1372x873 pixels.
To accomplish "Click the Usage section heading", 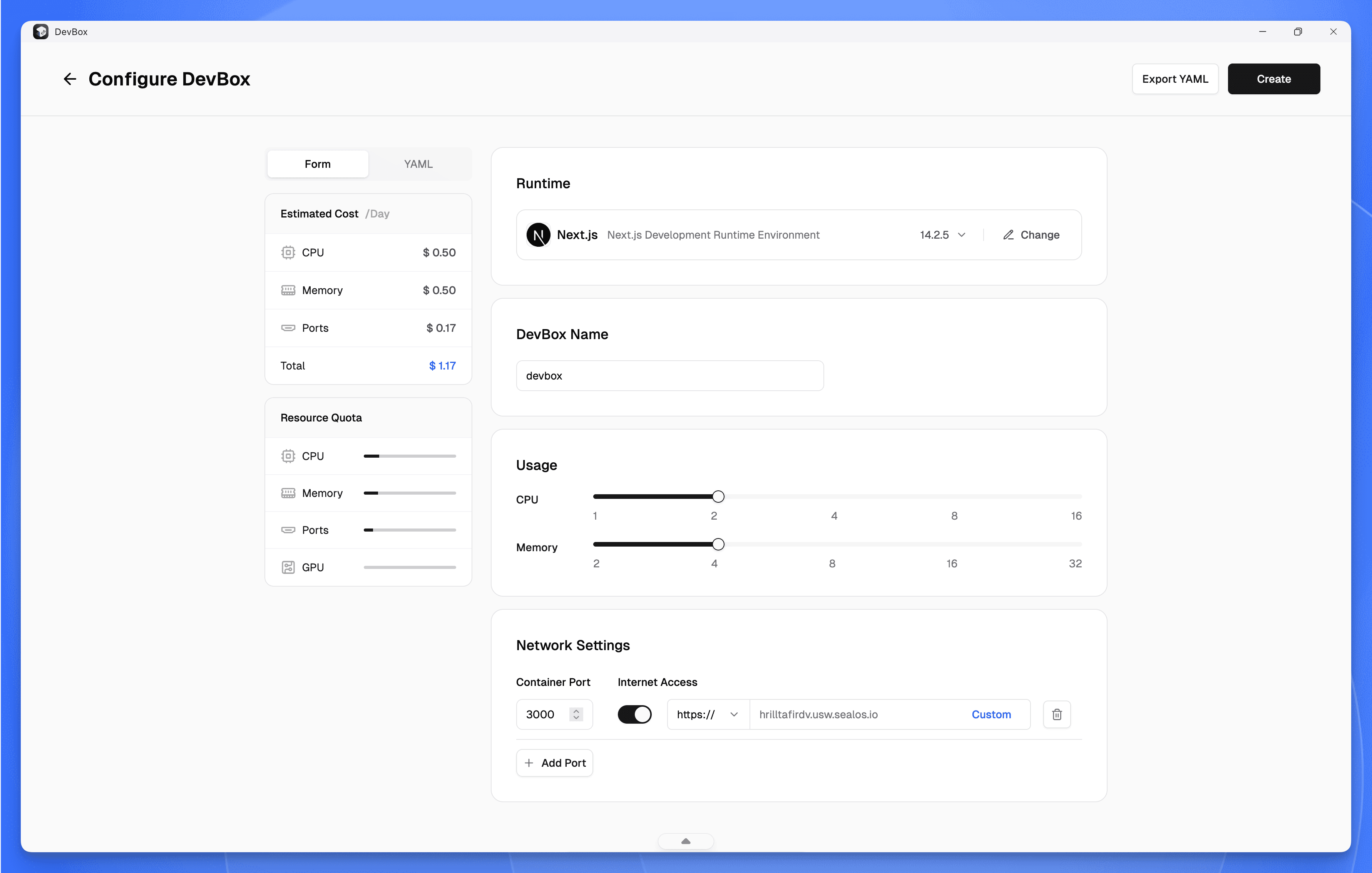I will pos(536,465).
